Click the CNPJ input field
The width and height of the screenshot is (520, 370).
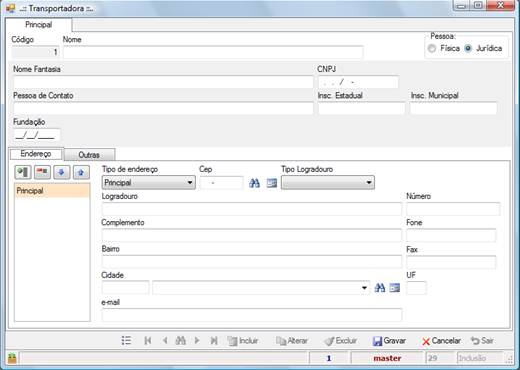pos(358,82)
